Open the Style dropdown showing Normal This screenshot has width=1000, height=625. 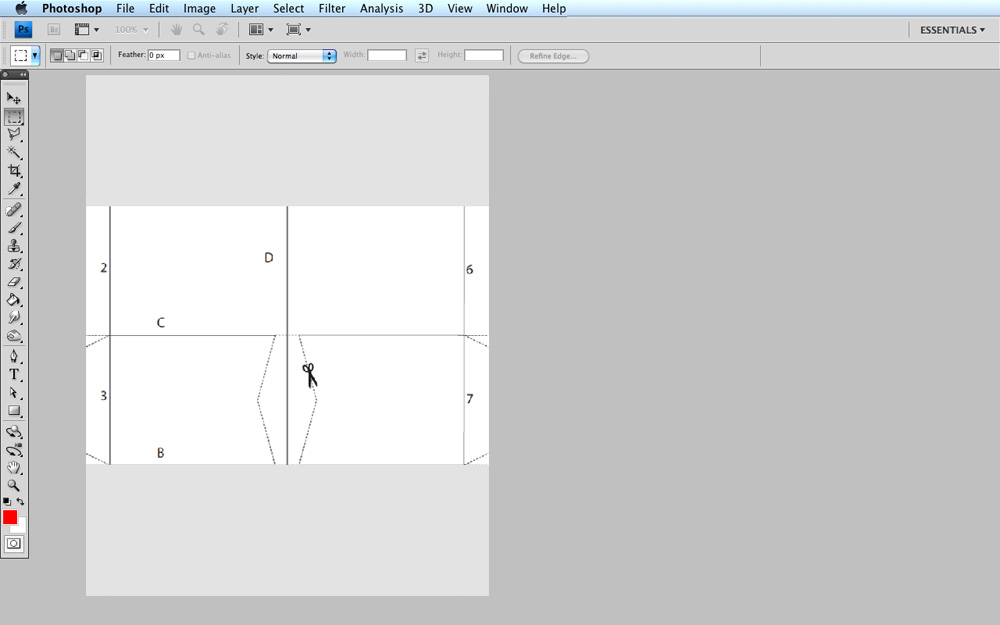coord(302,55)
